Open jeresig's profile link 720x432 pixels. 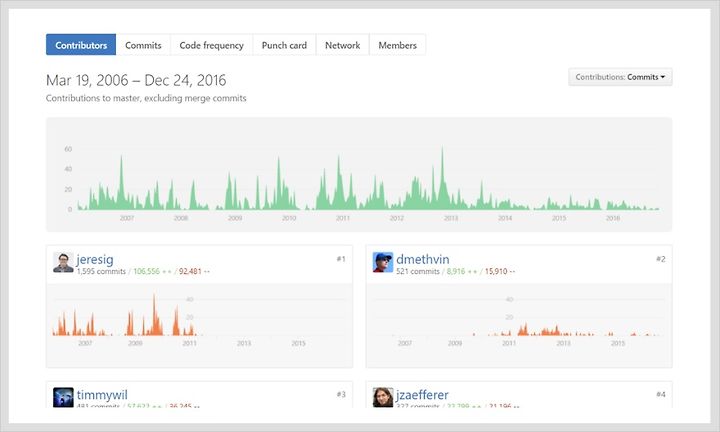tap(95, 259)
